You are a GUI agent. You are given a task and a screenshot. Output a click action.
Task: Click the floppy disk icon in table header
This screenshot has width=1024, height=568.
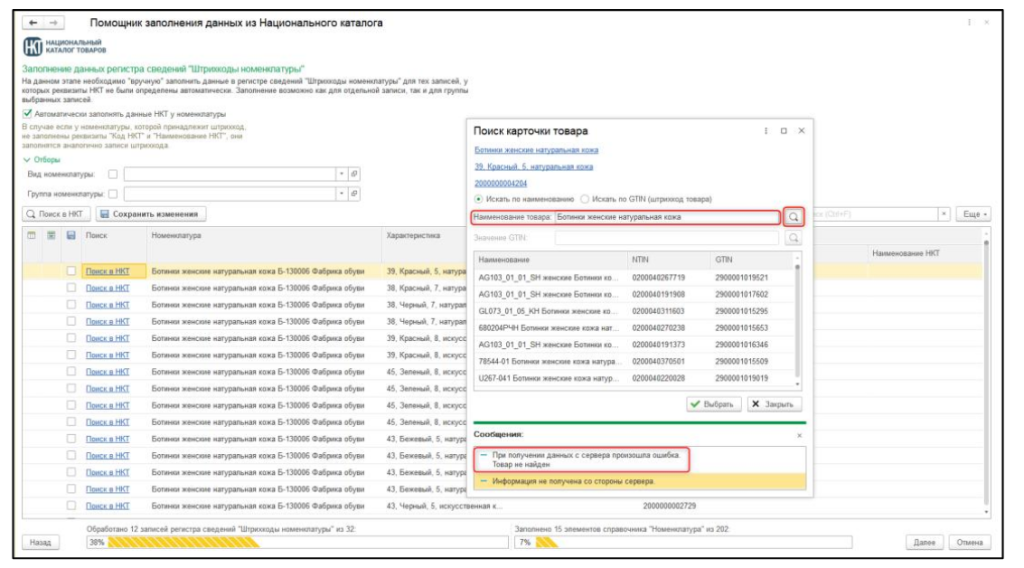coord(71,236)
